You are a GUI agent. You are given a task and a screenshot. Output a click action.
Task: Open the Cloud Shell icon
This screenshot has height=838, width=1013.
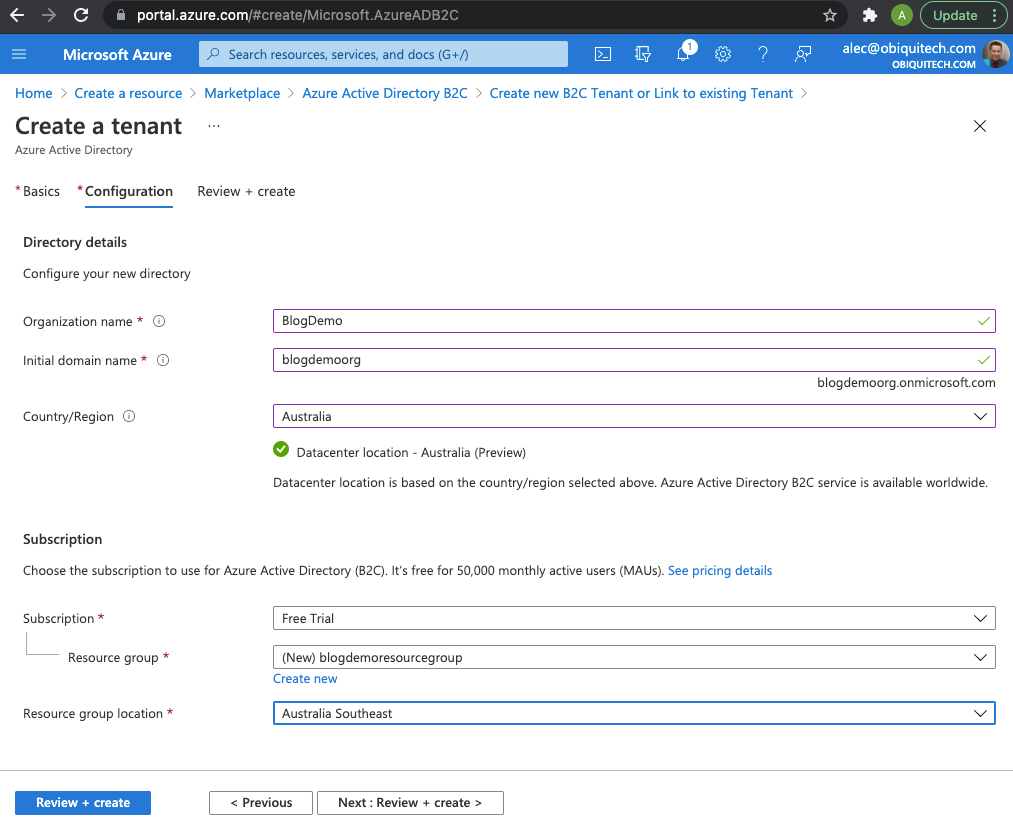(603, 54)
